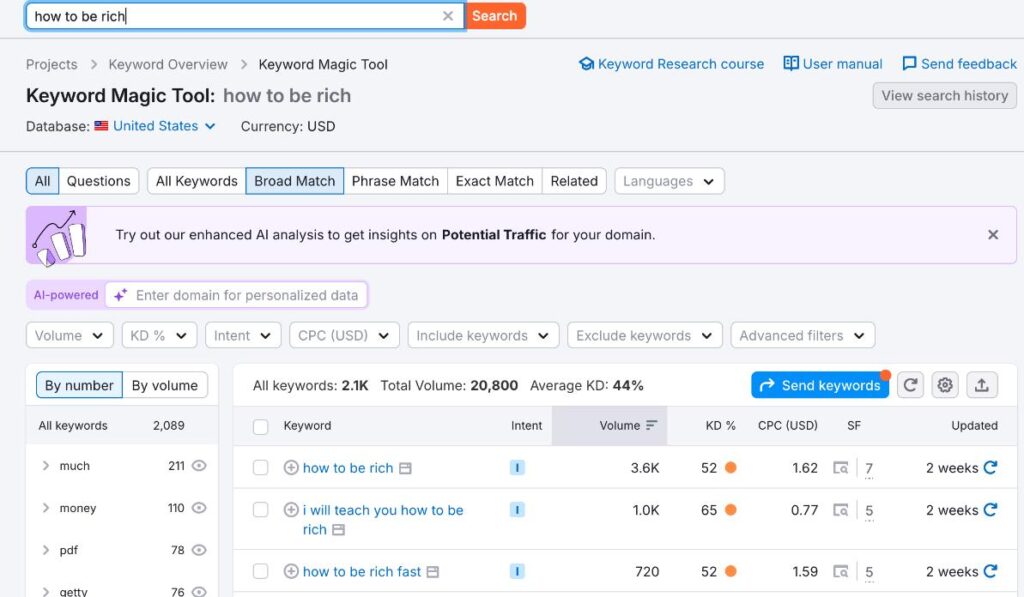This screenshot has height=597, width=1024.
Task: Click the refresh icon beside Send keywords
Action: click(910, 385)
